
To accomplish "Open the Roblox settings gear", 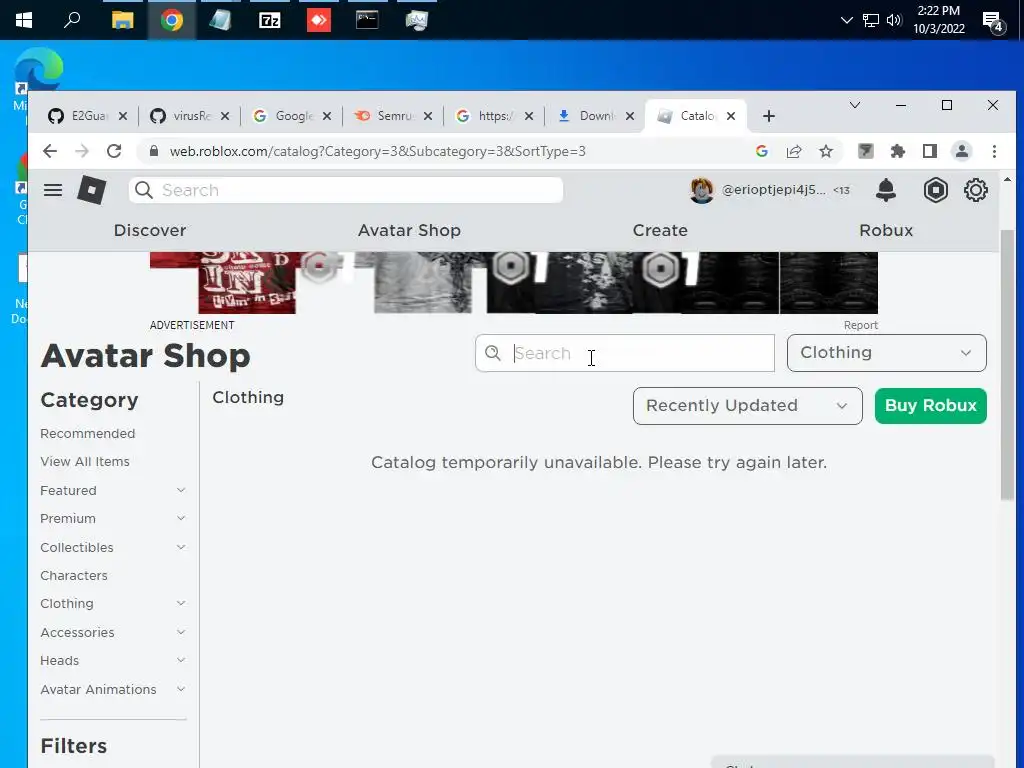I will [976, 190].
